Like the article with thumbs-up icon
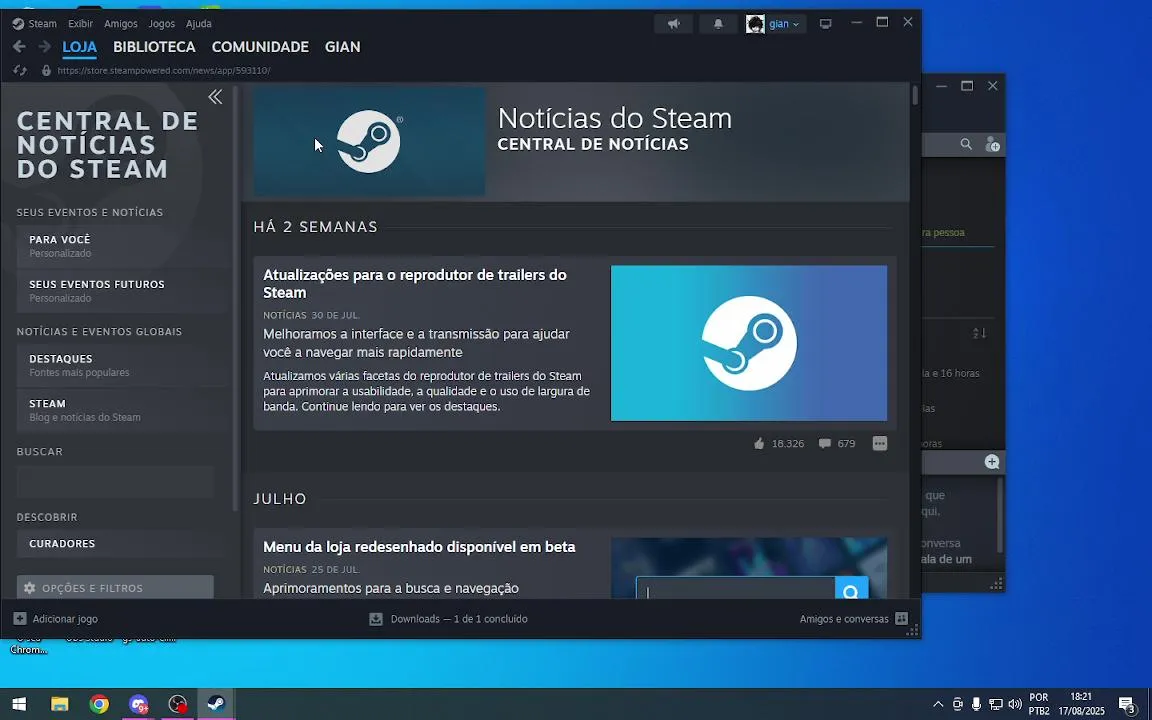This screenshot has height=720, width=1152. coord(759,444)
